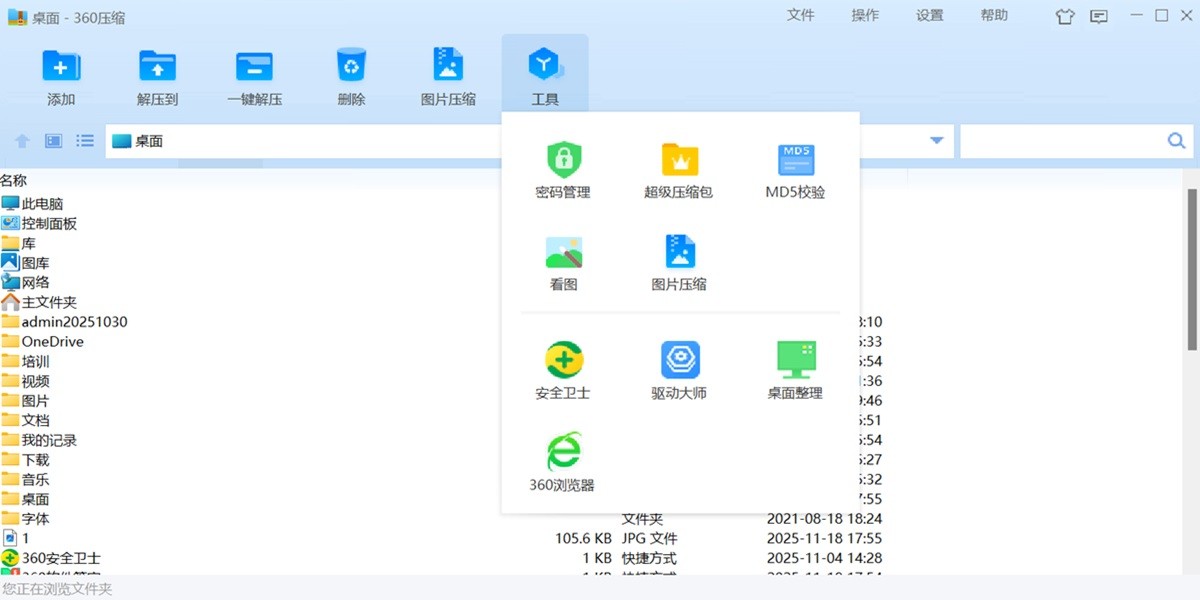Open the address bar dropdown arrow

tap(936, 140)
